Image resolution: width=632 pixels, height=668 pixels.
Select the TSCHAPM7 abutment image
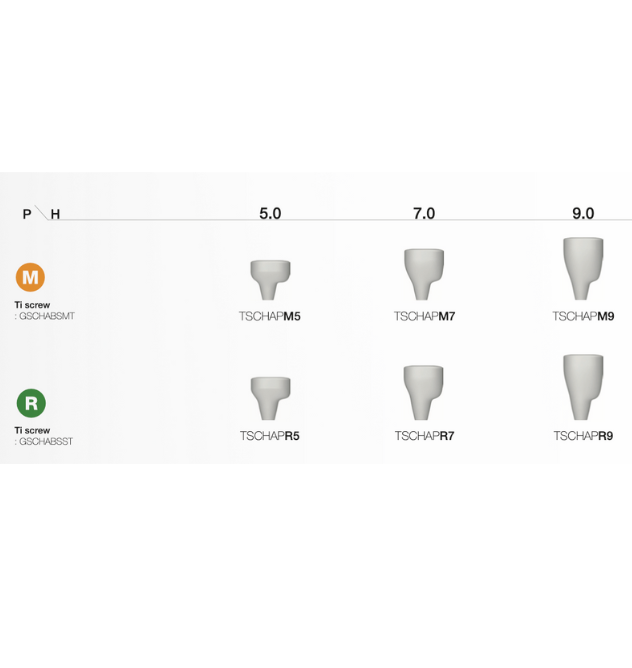tap(424, 273)
